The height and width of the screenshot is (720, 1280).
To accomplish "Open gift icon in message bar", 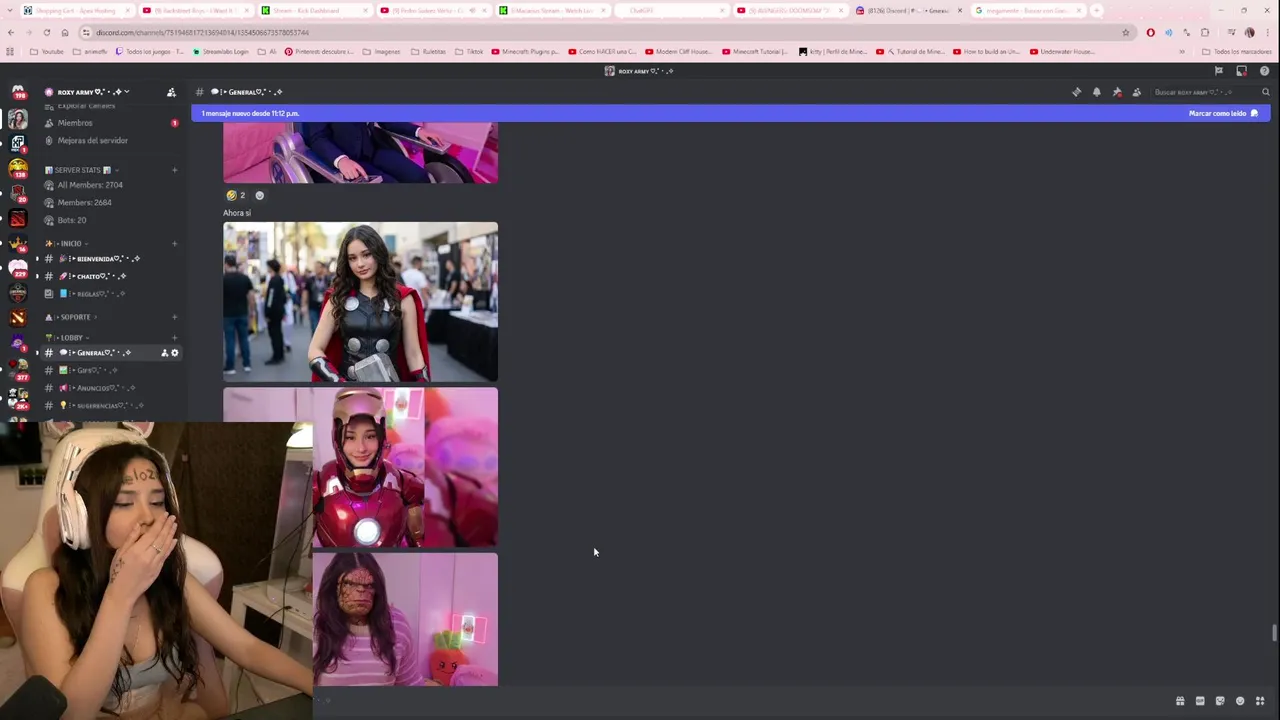I will (1180, 701).
